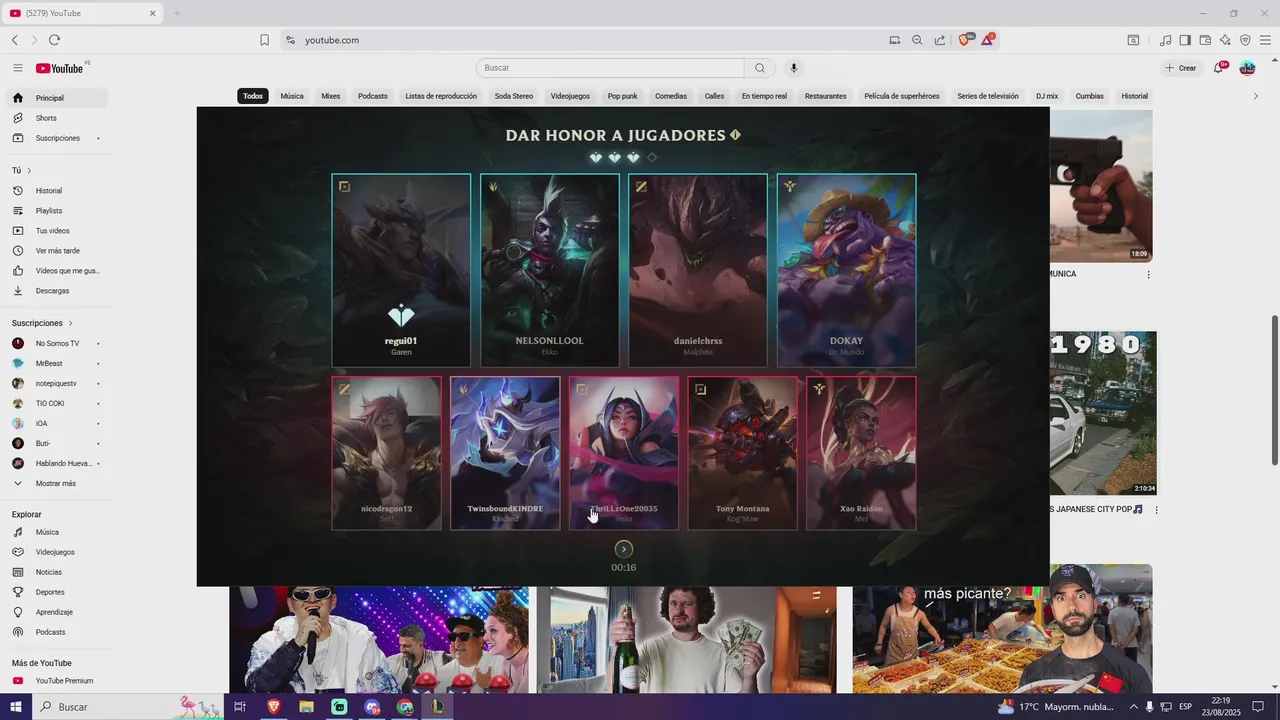Select the Todos filter chip
The width and height of the screenshot is (1280, 720).
(253, 96)
